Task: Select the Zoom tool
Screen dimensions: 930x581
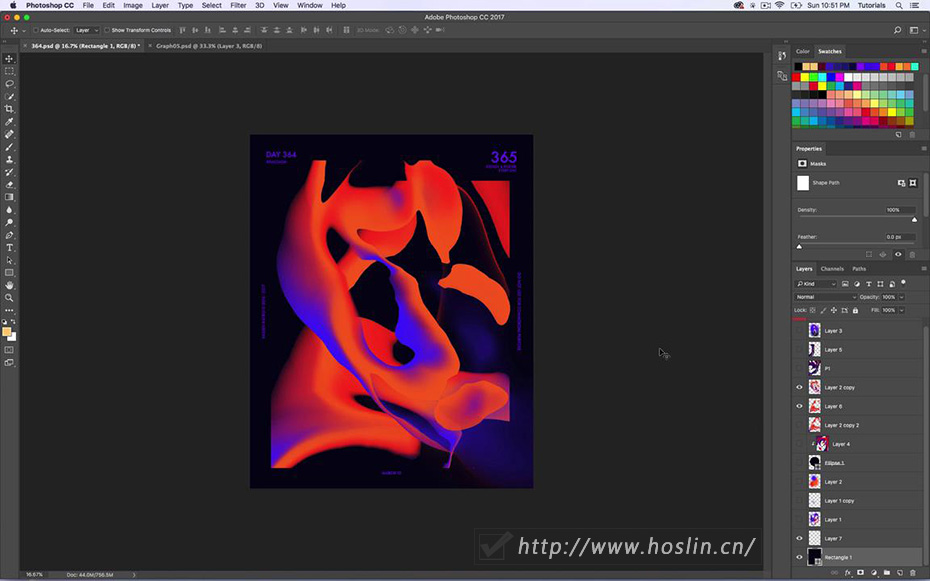Action: pyautogui.click(x=9, y=298)
